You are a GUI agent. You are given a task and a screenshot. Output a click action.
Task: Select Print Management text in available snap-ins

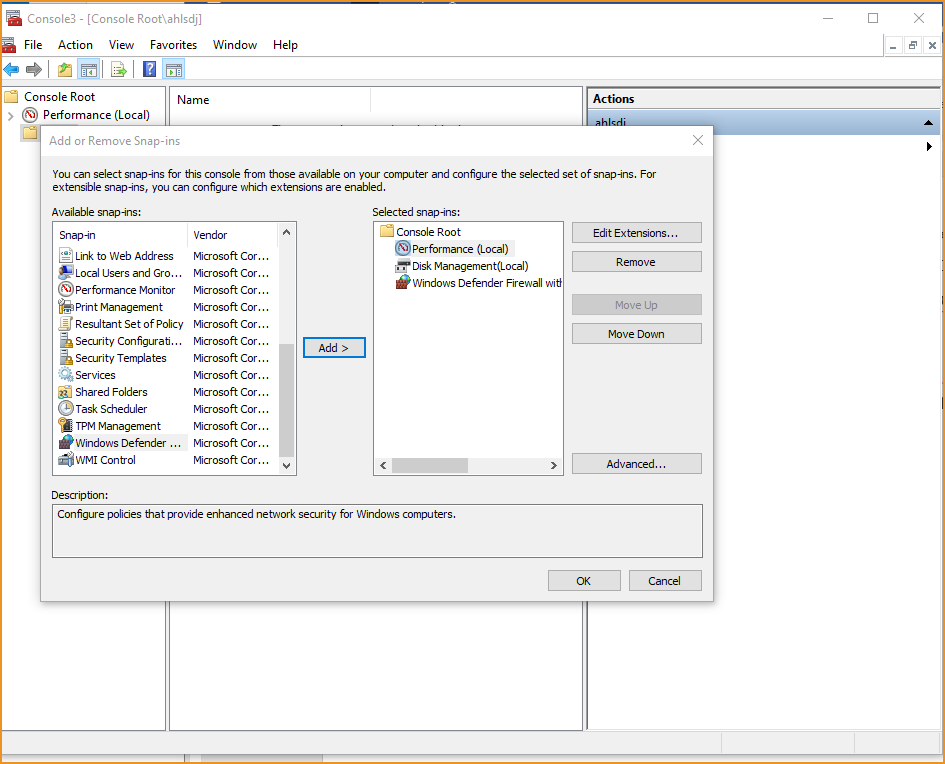pos(119,307)
